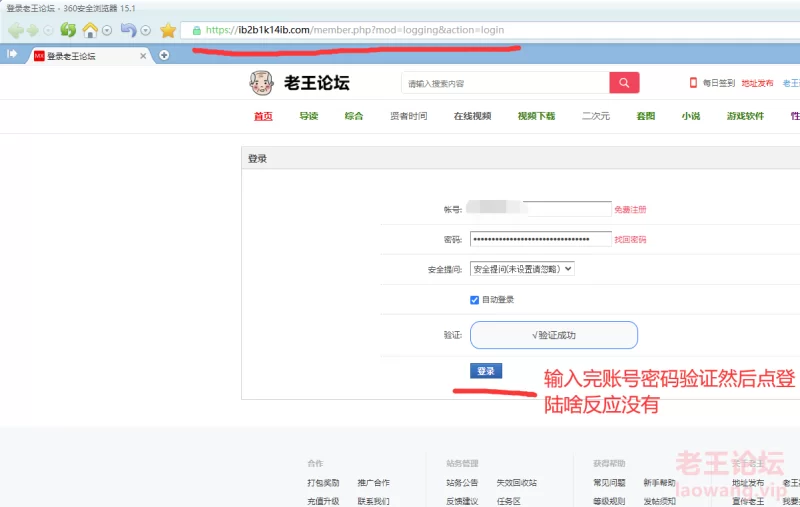Screen dimensions: 800x507
Task: Expand the dropdown next to the home icon
Action: pyautogui.click(x=107, y=31)
